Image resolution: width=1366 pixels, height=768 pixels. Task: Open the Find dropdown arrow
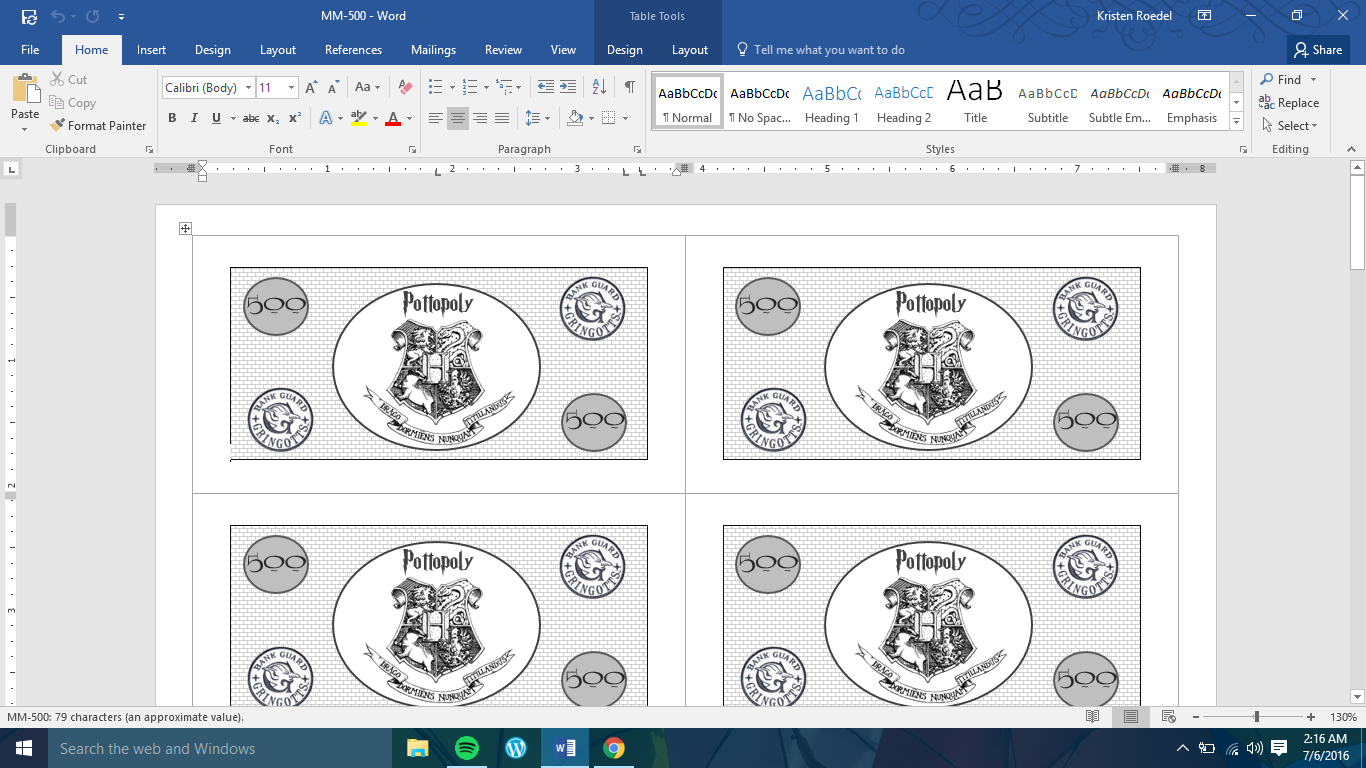tap(1313, 80)
